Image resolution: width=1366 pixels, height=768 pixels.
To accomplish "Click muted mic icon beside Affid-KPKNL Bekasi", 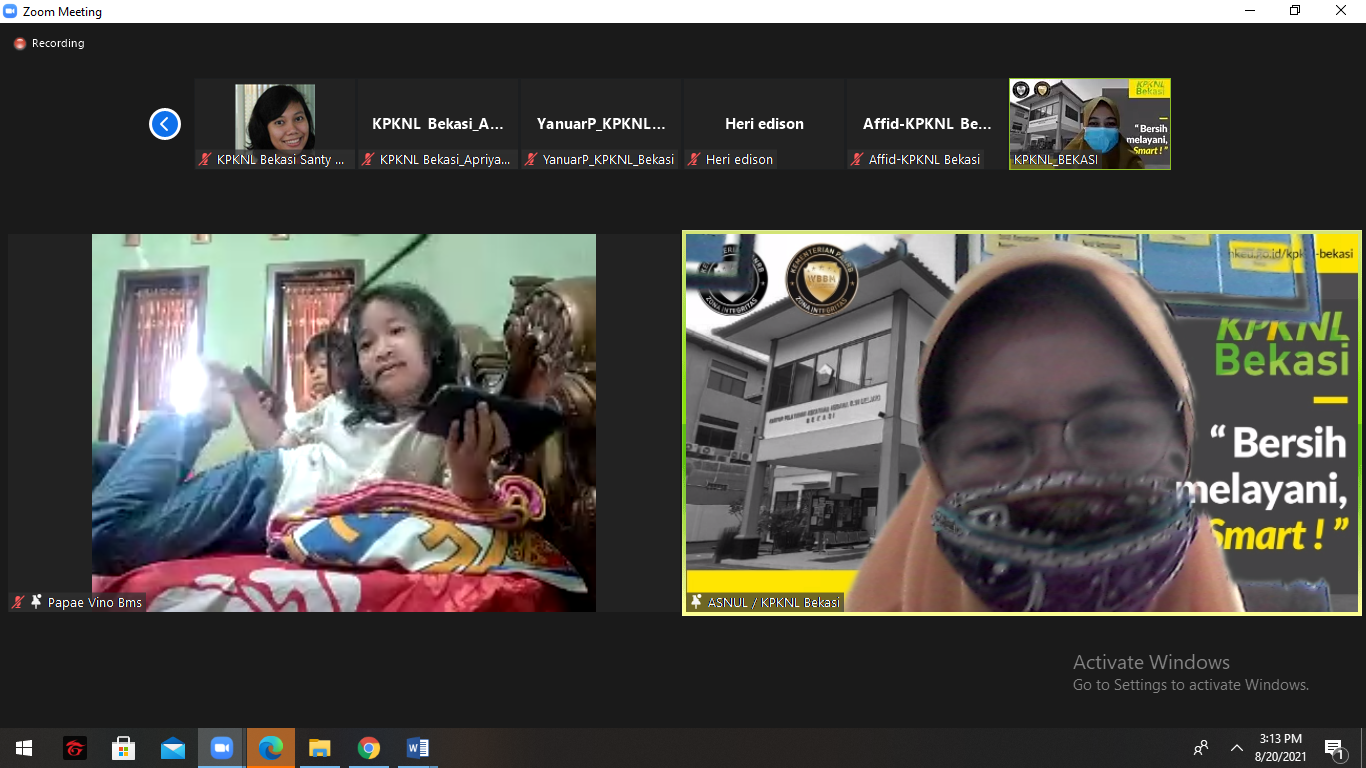I will (x=857, y=160).
